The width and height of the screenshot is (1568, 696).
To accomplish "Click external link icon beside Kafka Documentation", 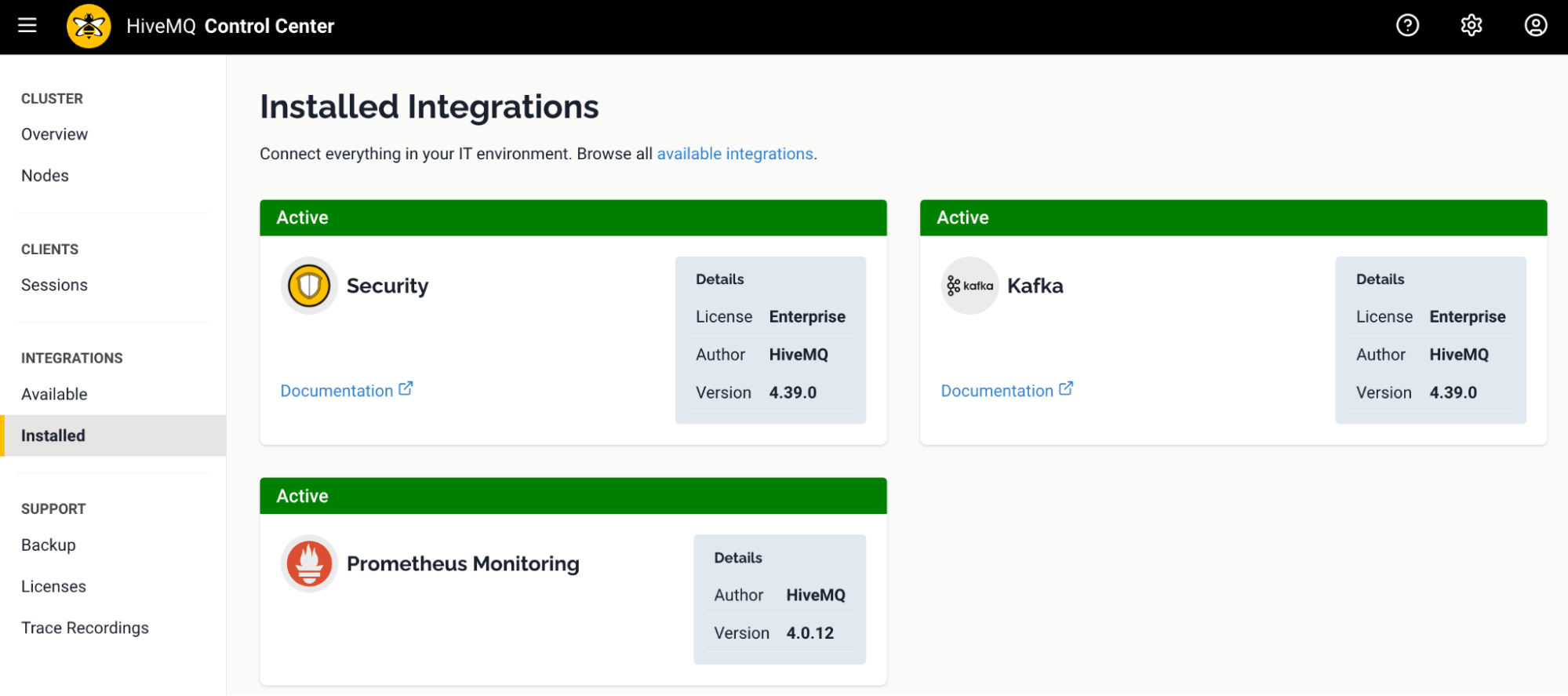I will click(1066, 389).
